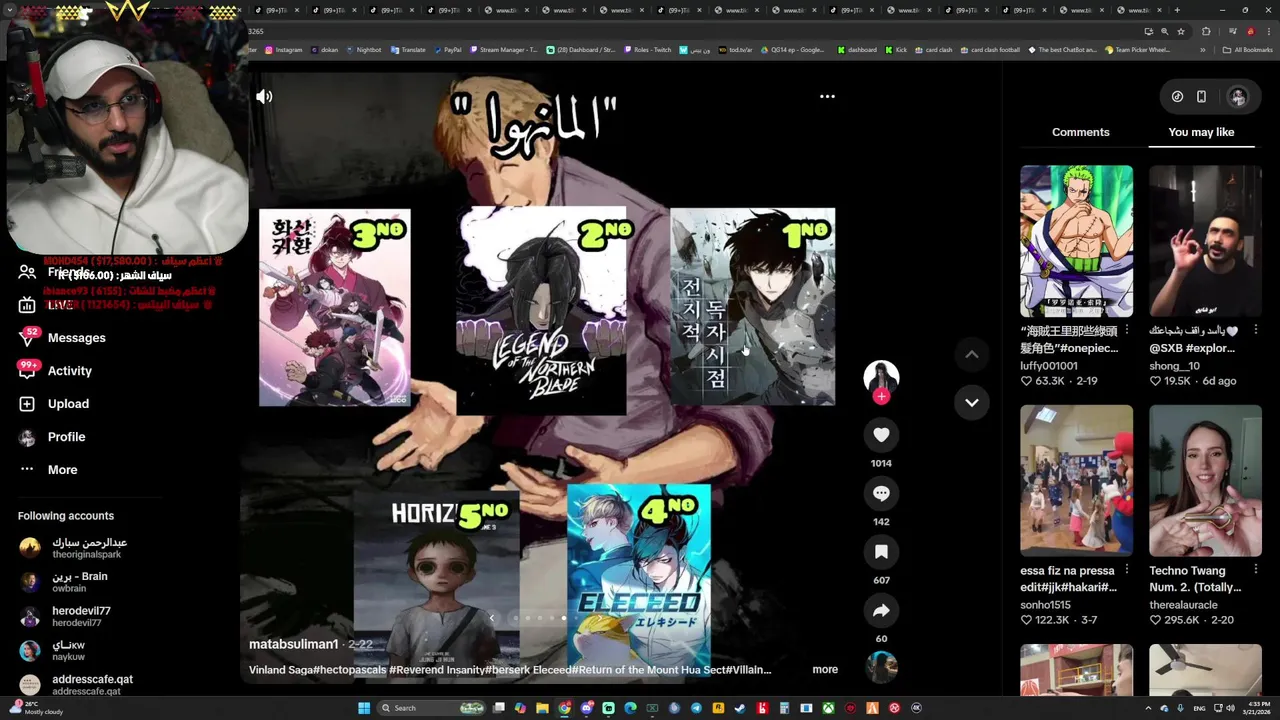This screenshot has width=1280, height=720.
Task: Open the addresscafe.qat following account
Action: [77, 684]
